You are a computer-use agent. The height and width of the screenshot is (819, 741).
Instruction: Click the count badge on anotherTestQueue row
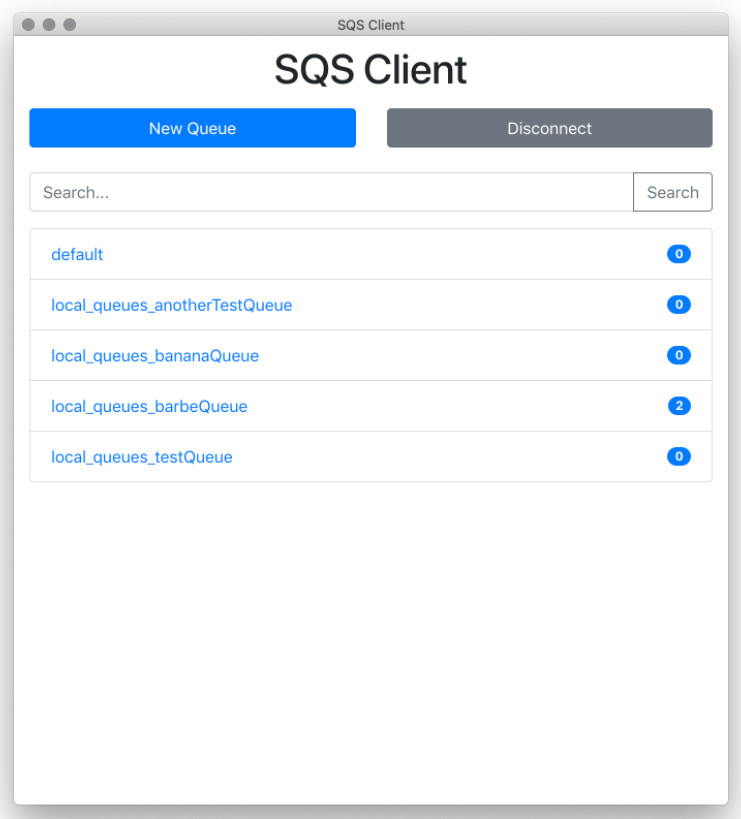[x=678, y=305]
